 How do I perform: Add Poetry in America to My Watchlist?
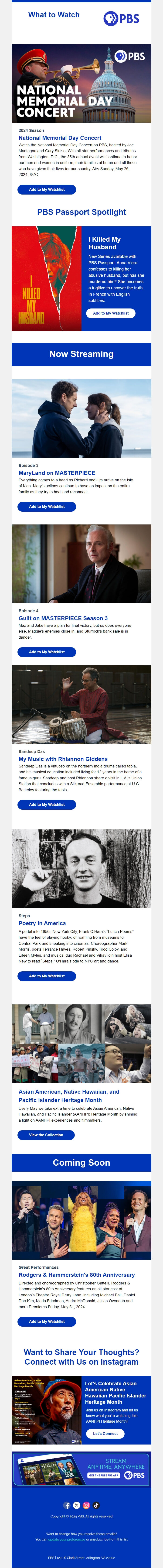click(x=47, y=976)
